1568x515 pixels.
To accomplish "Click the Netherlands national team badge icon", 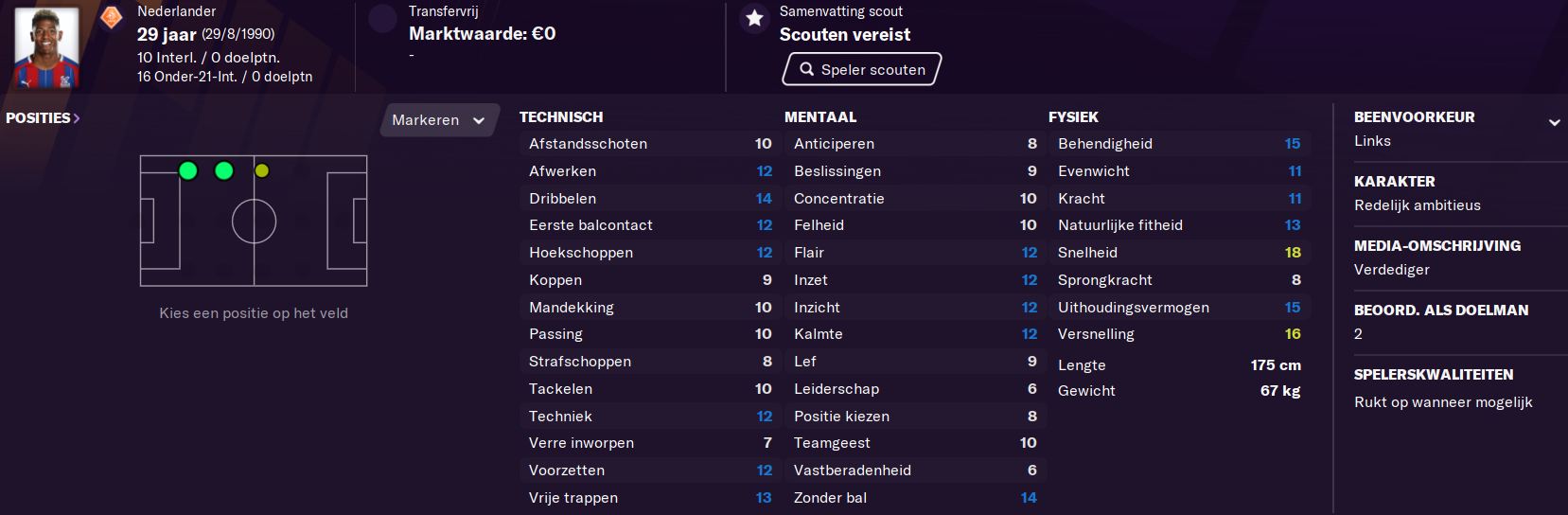I will coord(112,17).
